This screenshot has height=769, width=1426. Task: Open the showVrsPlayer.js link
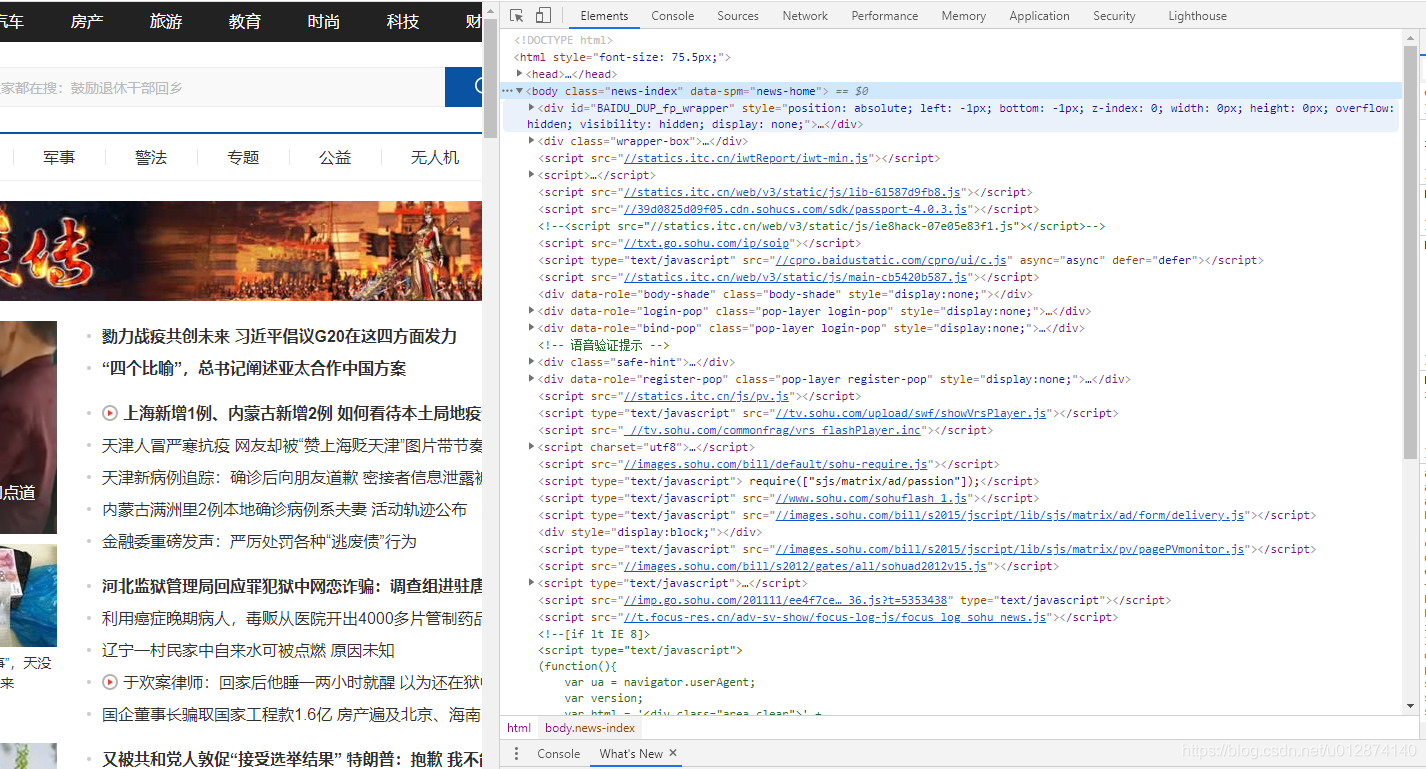tap(910, 413)
